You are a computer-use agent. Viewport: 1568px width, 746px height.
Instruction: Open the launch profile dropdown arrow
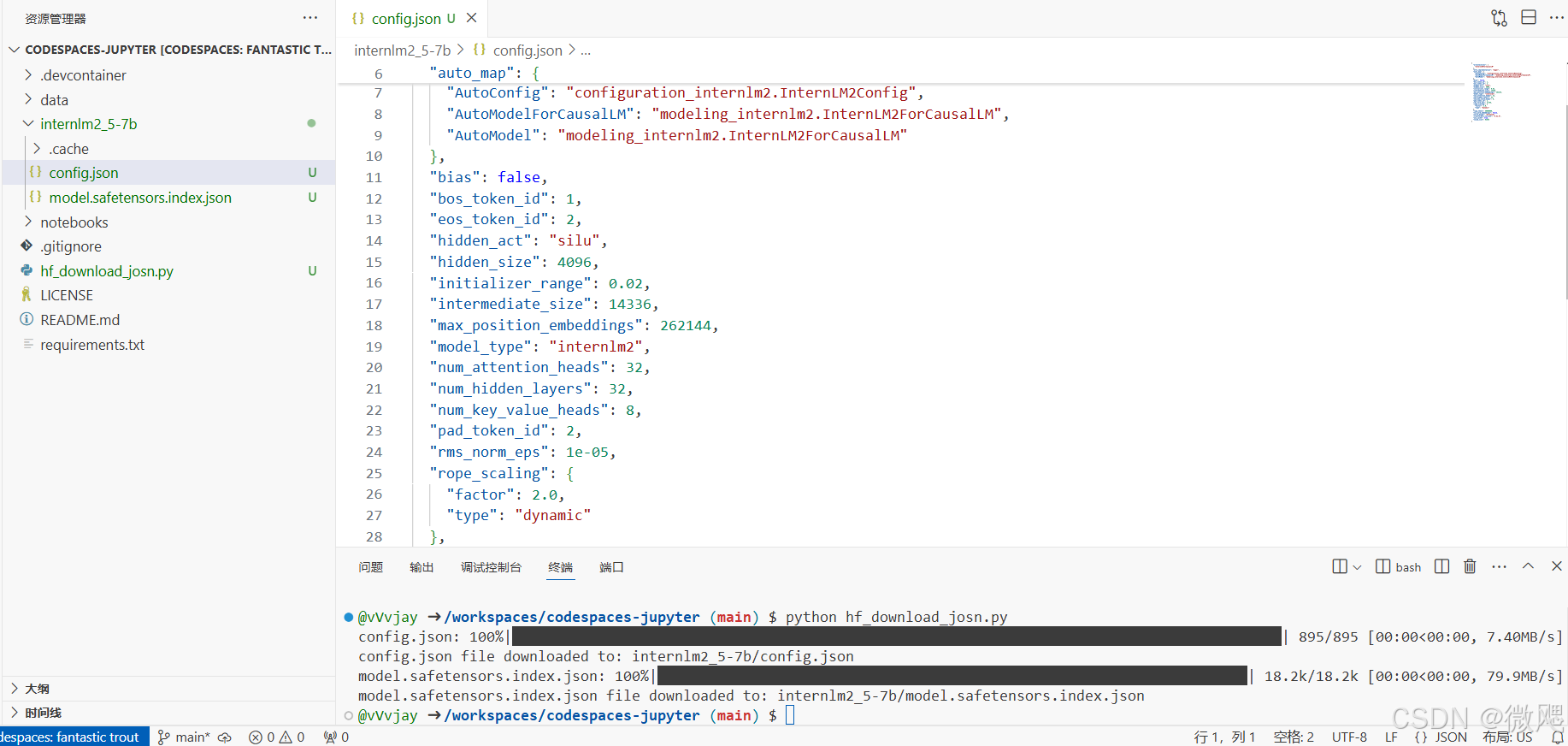pos(1357,567)
